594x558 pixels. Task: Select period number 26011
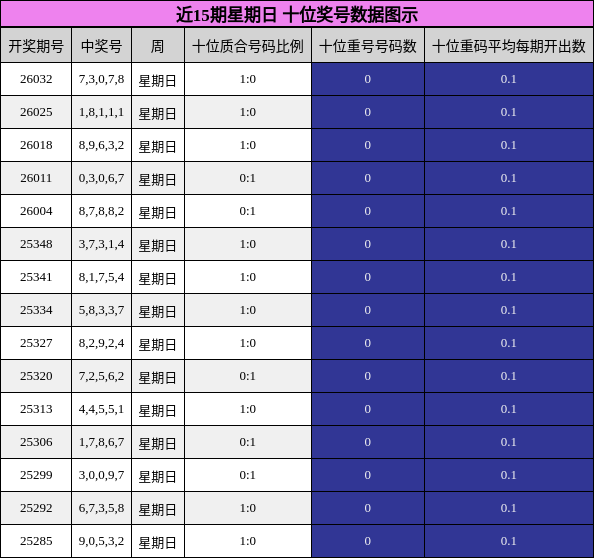click(36, 178)
